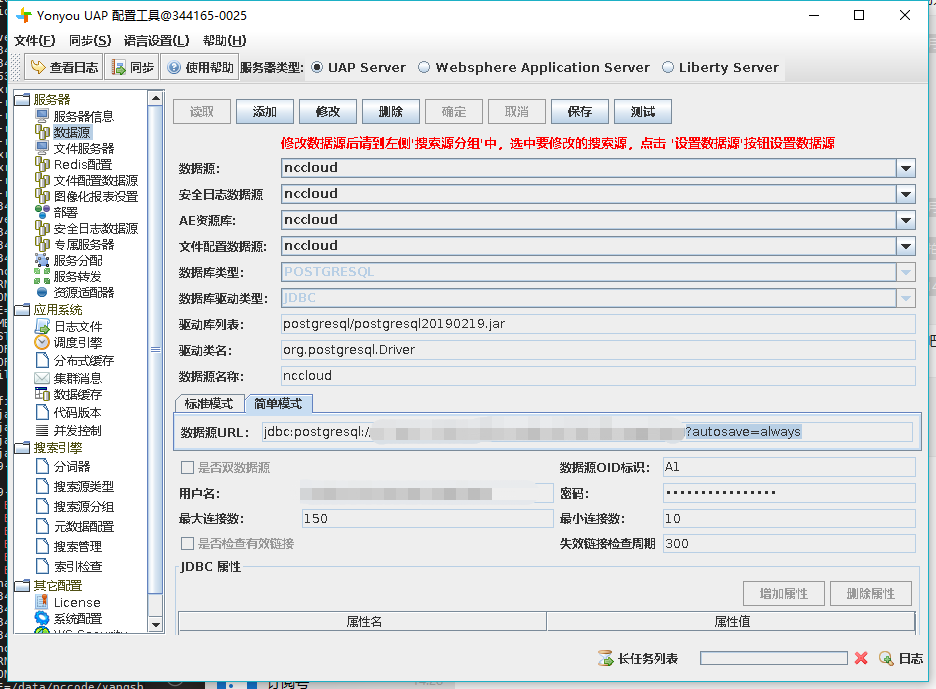Expand the AE资源库 dropdown

pyautogui.click(x=906, y=220)
